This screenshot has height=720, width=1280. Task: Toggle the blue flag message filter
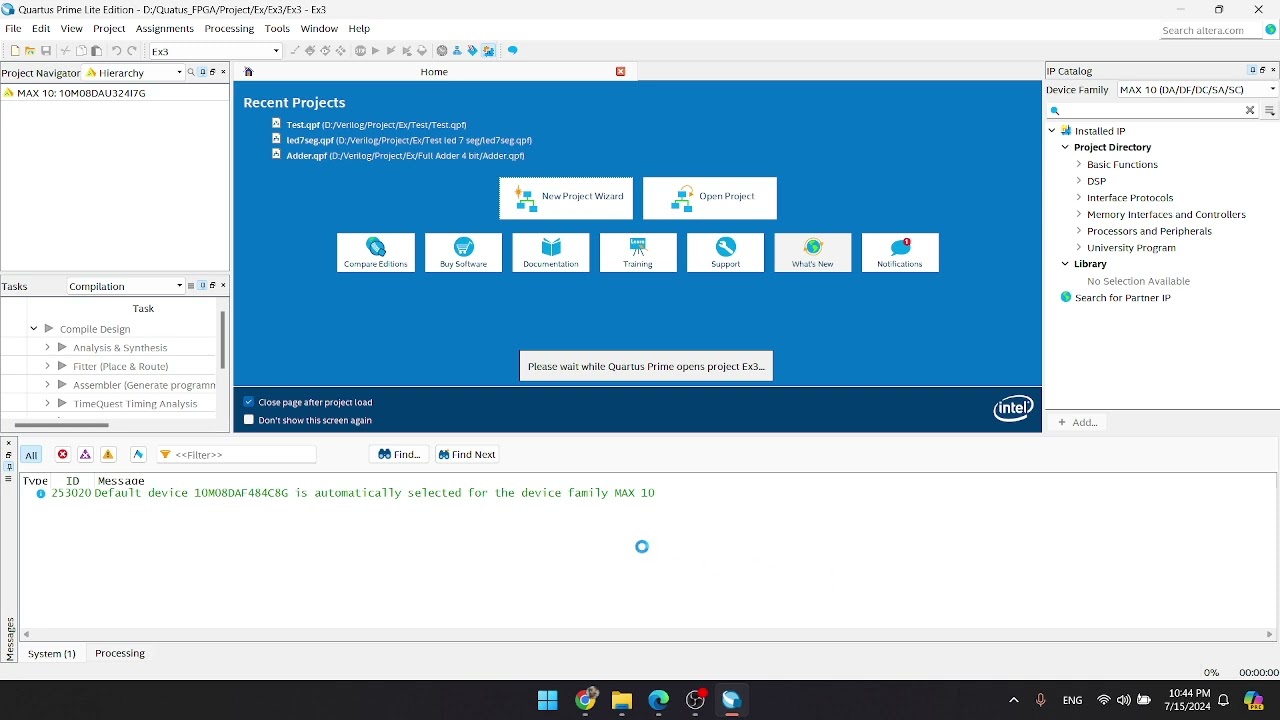pyautogui.click(x=138, y=455)
